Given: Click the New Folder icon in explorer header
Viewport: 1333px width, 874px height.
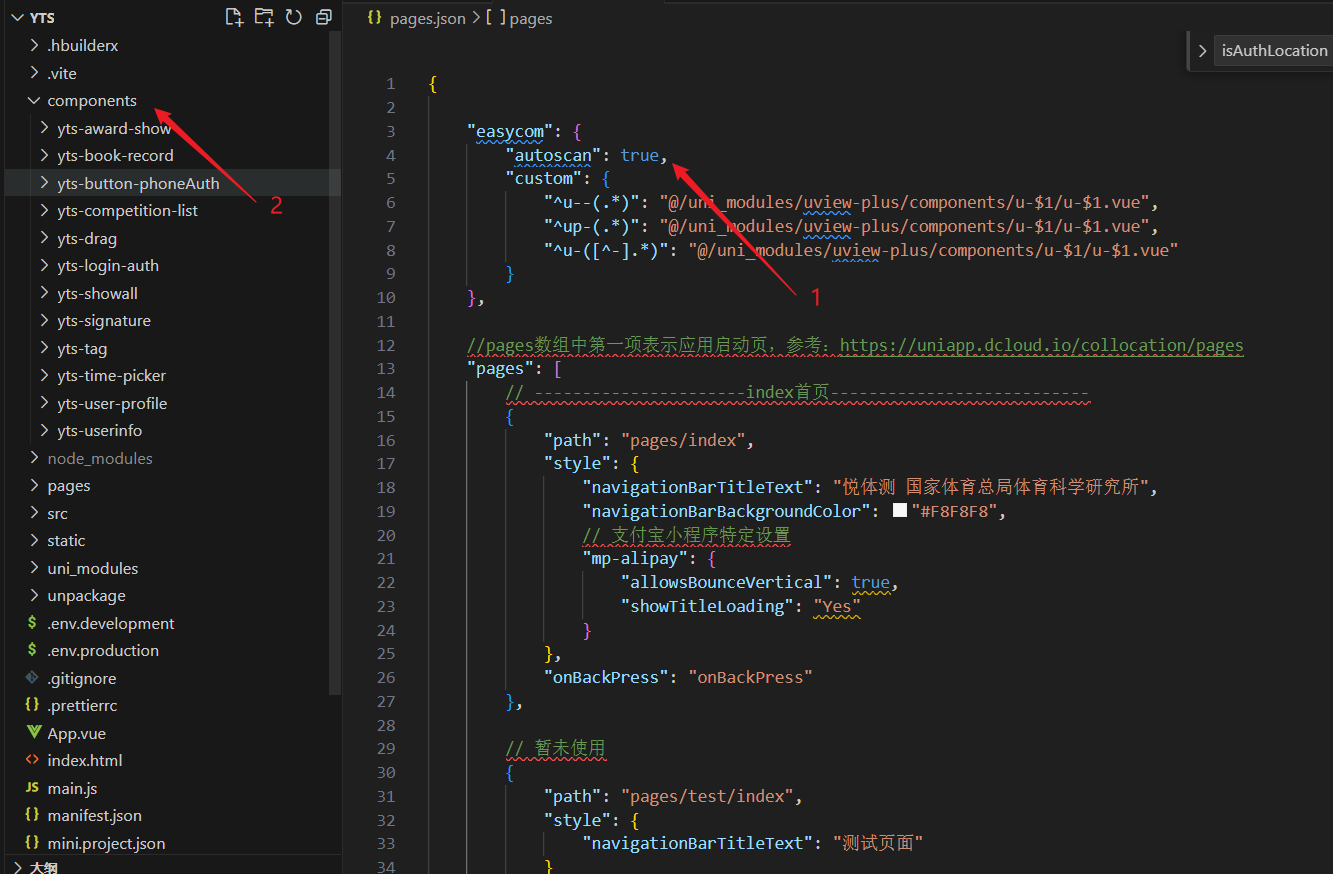Looking at the screenshot, I should pos(264,17).
